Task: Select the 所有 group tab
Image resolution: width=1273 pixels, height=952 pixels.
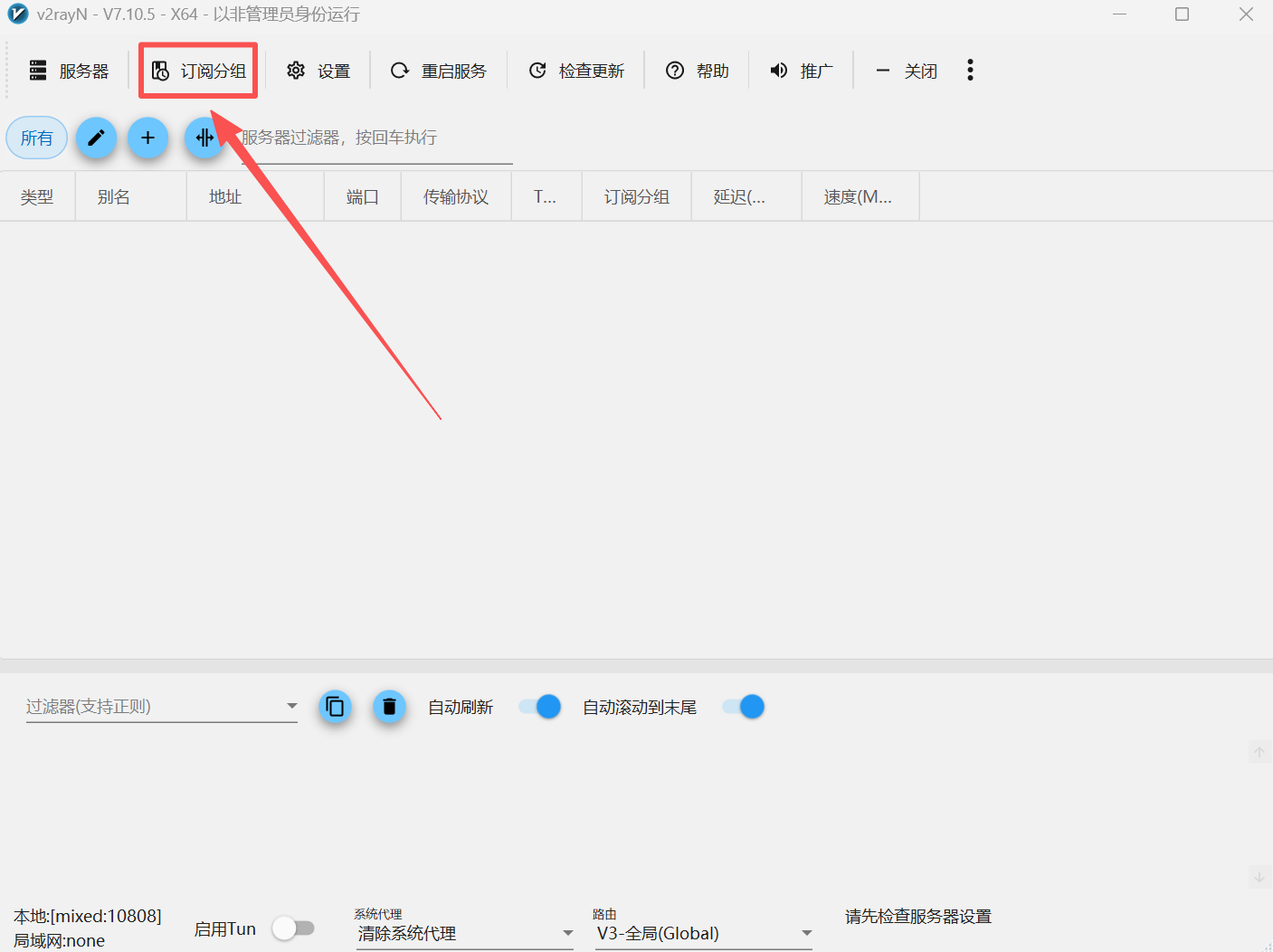Action: point(37,138)
